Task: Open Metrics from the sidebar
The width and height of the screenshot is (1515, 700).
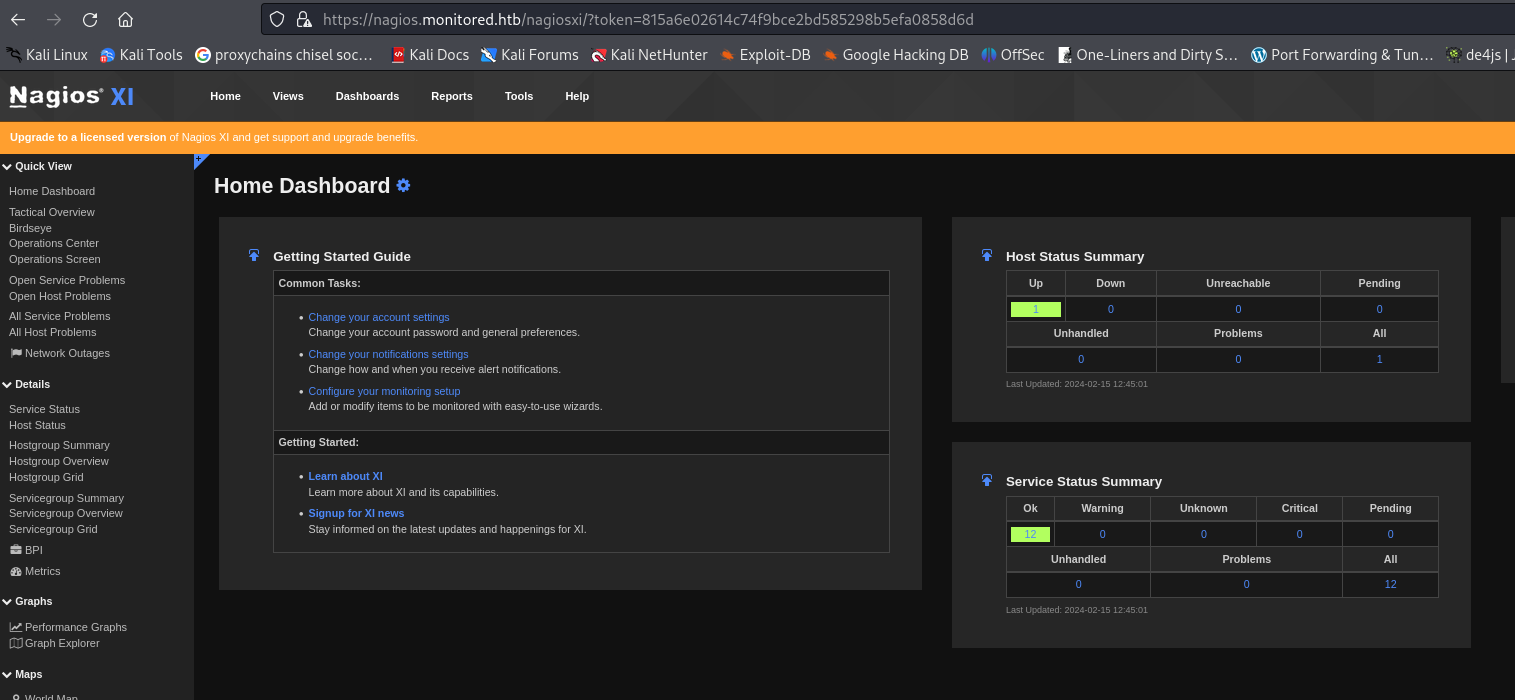Action: click(35, 571)
